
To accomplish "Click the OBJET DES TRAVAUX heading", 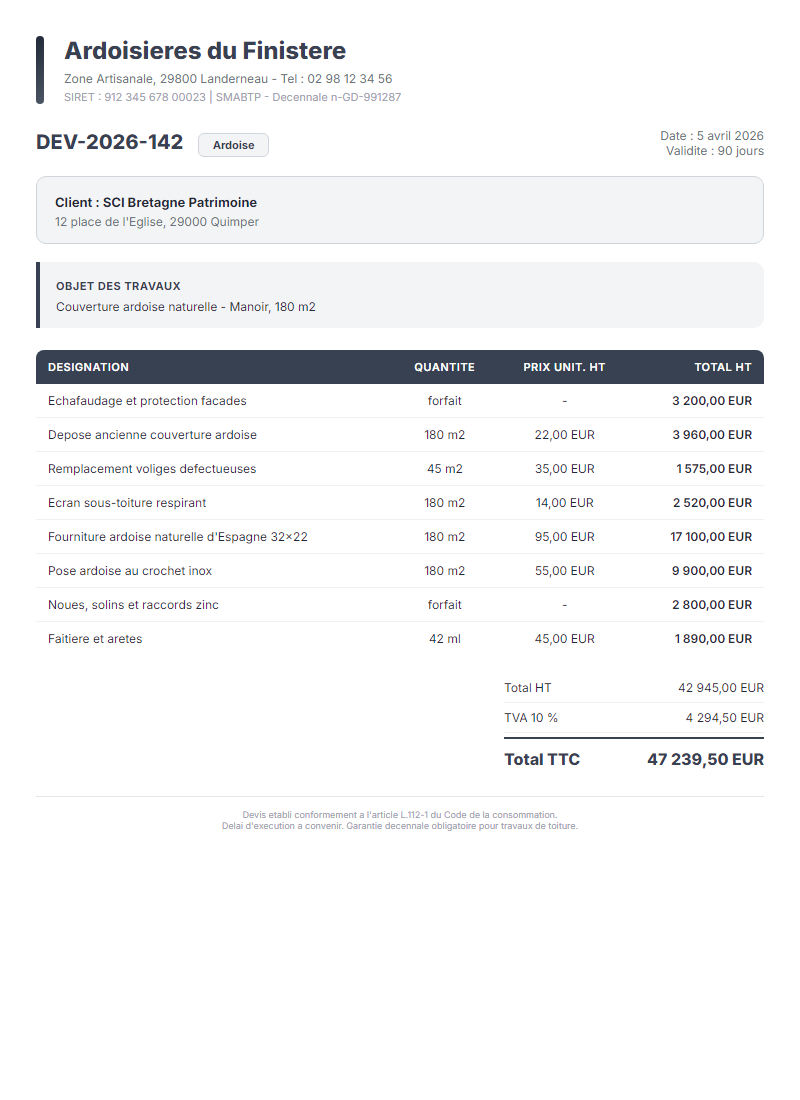I will (x=118, y=286).
